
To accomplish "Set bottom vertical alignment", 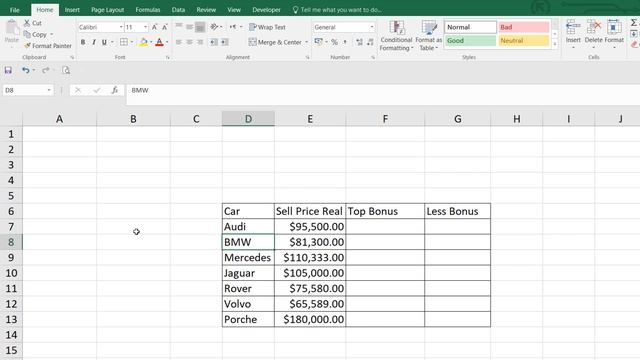I will [200, 27].
